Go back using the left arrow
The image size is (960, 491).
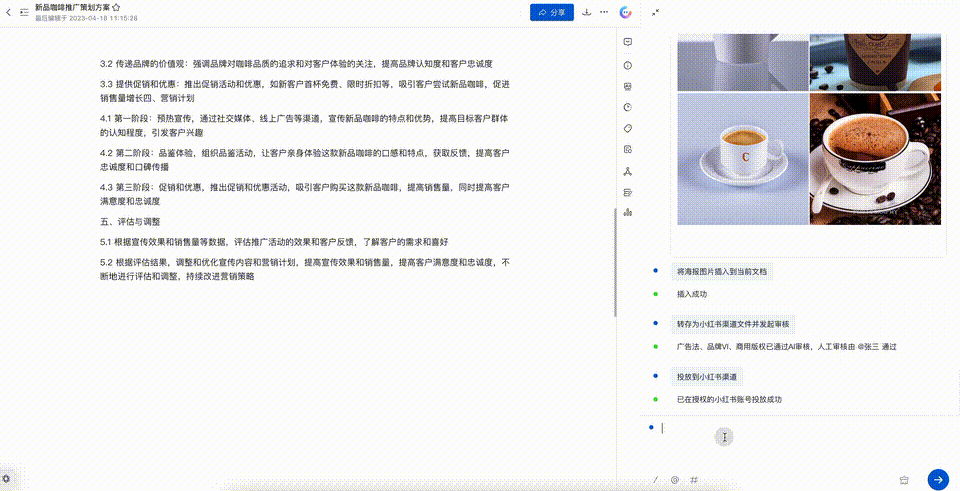click(x=9, y=13)
